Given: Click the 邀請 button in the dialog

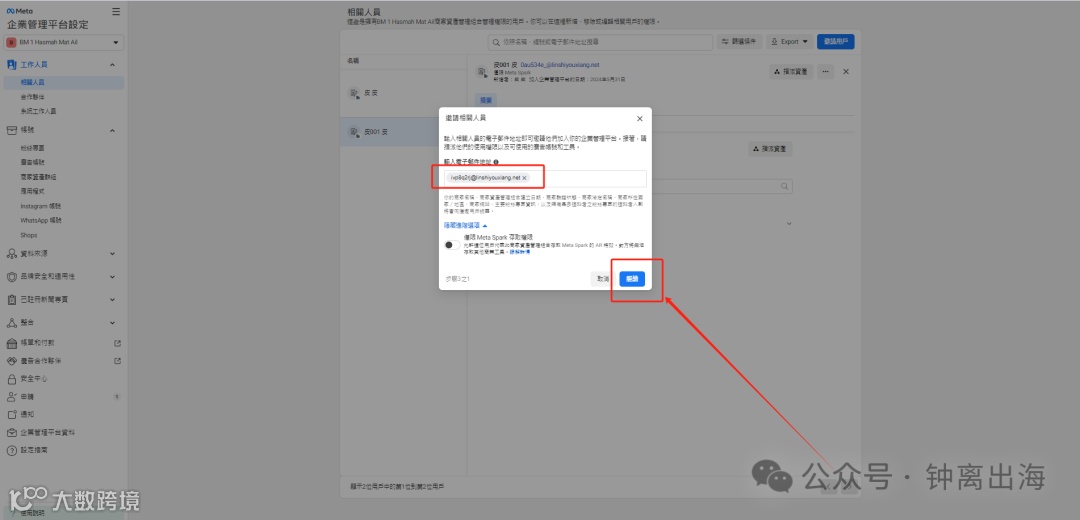Looking at the screenshot, I should pos(632,279).
